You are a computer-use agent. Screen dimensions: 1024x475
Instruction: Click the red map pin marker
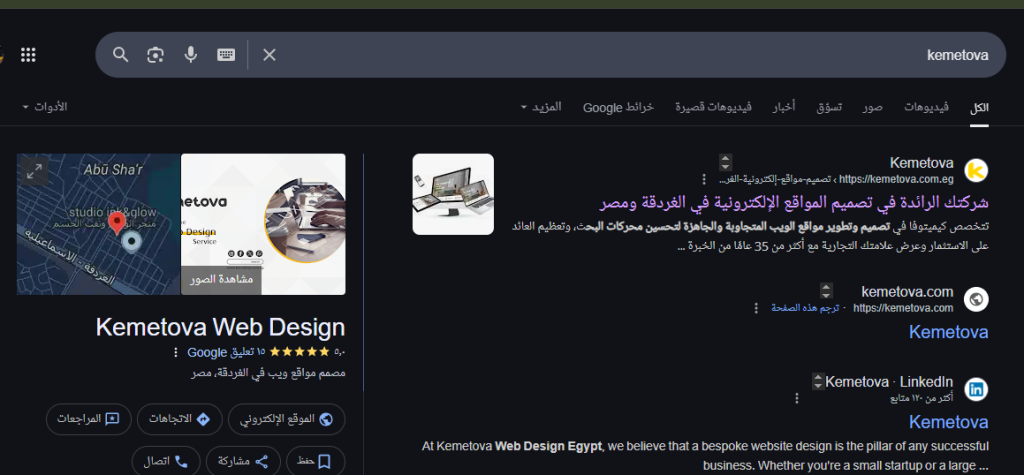pos(116,223)
